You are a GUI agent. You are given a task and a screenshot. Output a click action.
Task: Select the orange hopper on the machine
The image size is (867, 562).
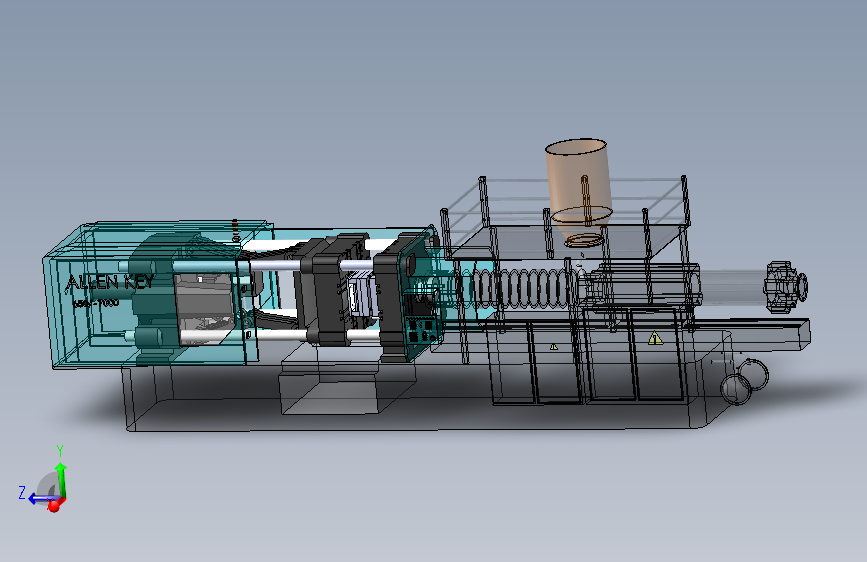[579, 191]
